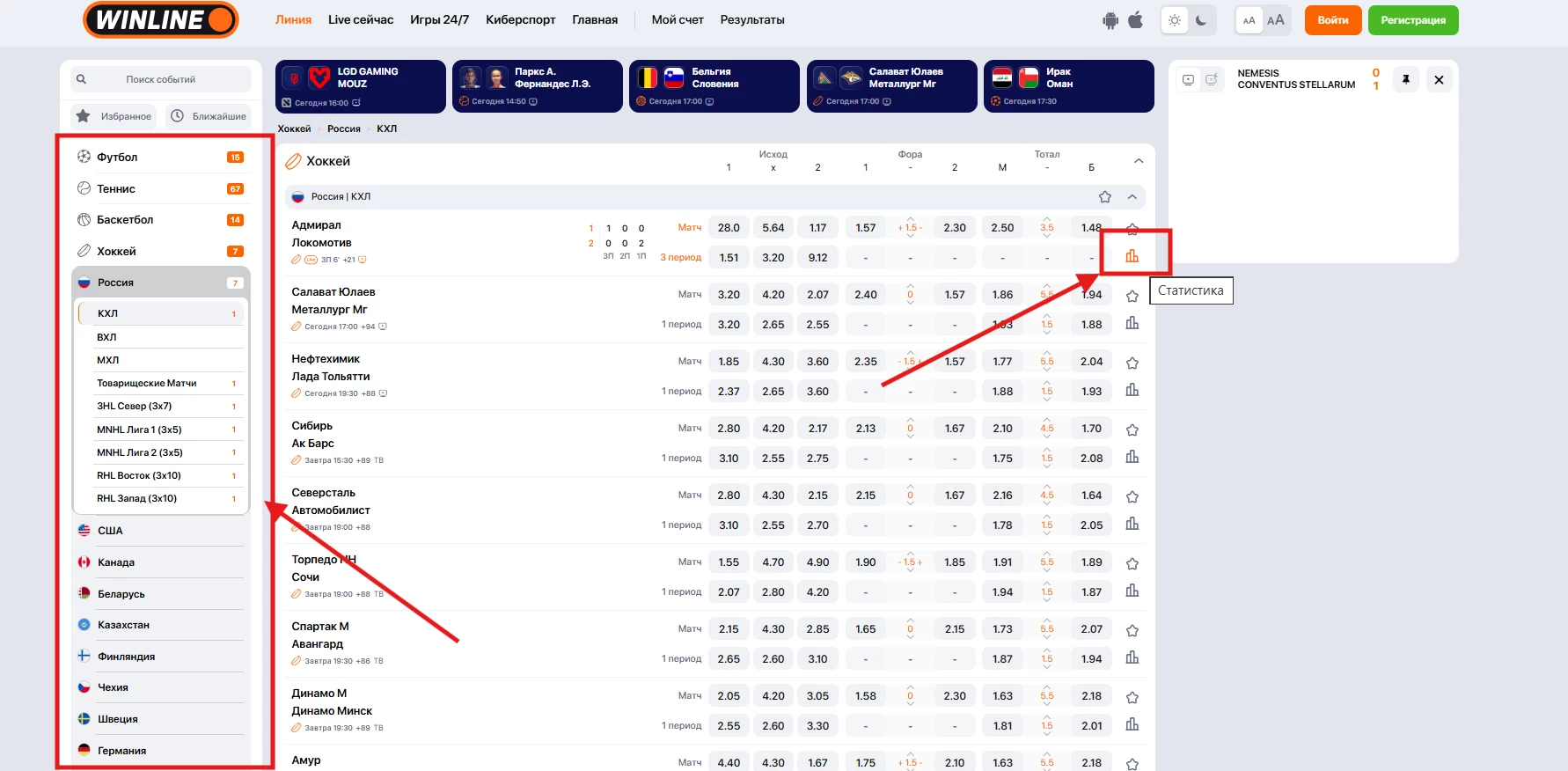Open Главная from the top menu

[595, 19]
